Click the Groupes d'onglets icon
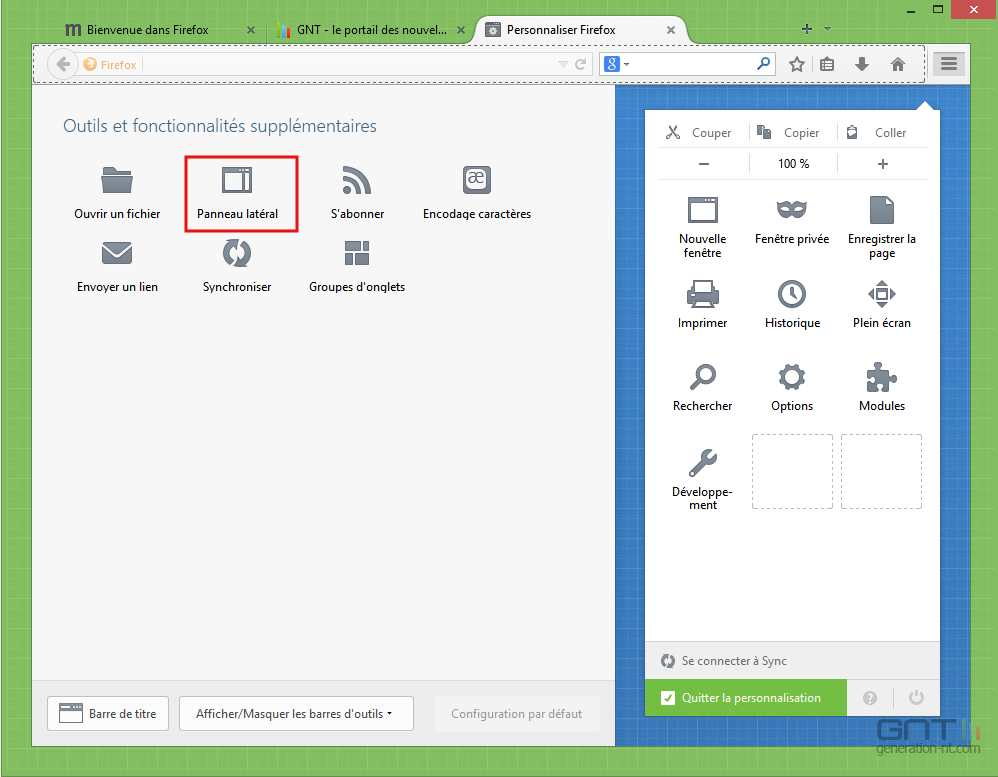Viewport: 998px width, 777px height. [356, 253]
